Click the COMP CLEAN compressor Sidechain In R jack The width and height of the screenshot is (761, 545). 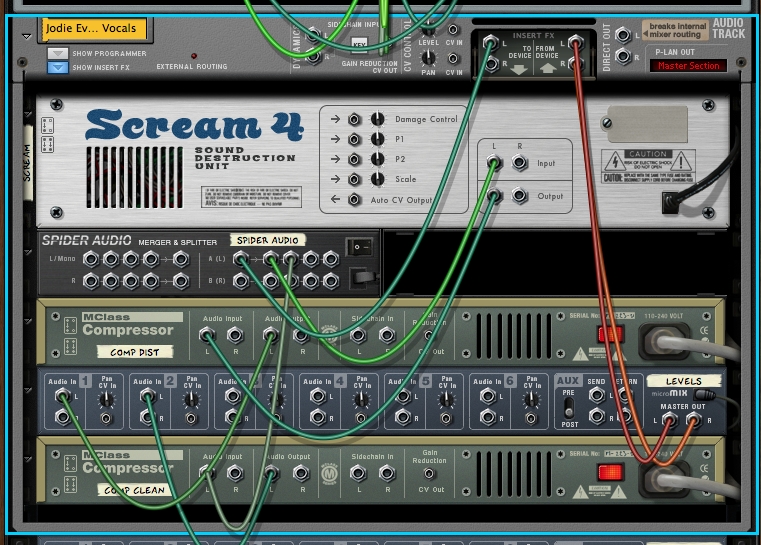[x=387, y=473]
